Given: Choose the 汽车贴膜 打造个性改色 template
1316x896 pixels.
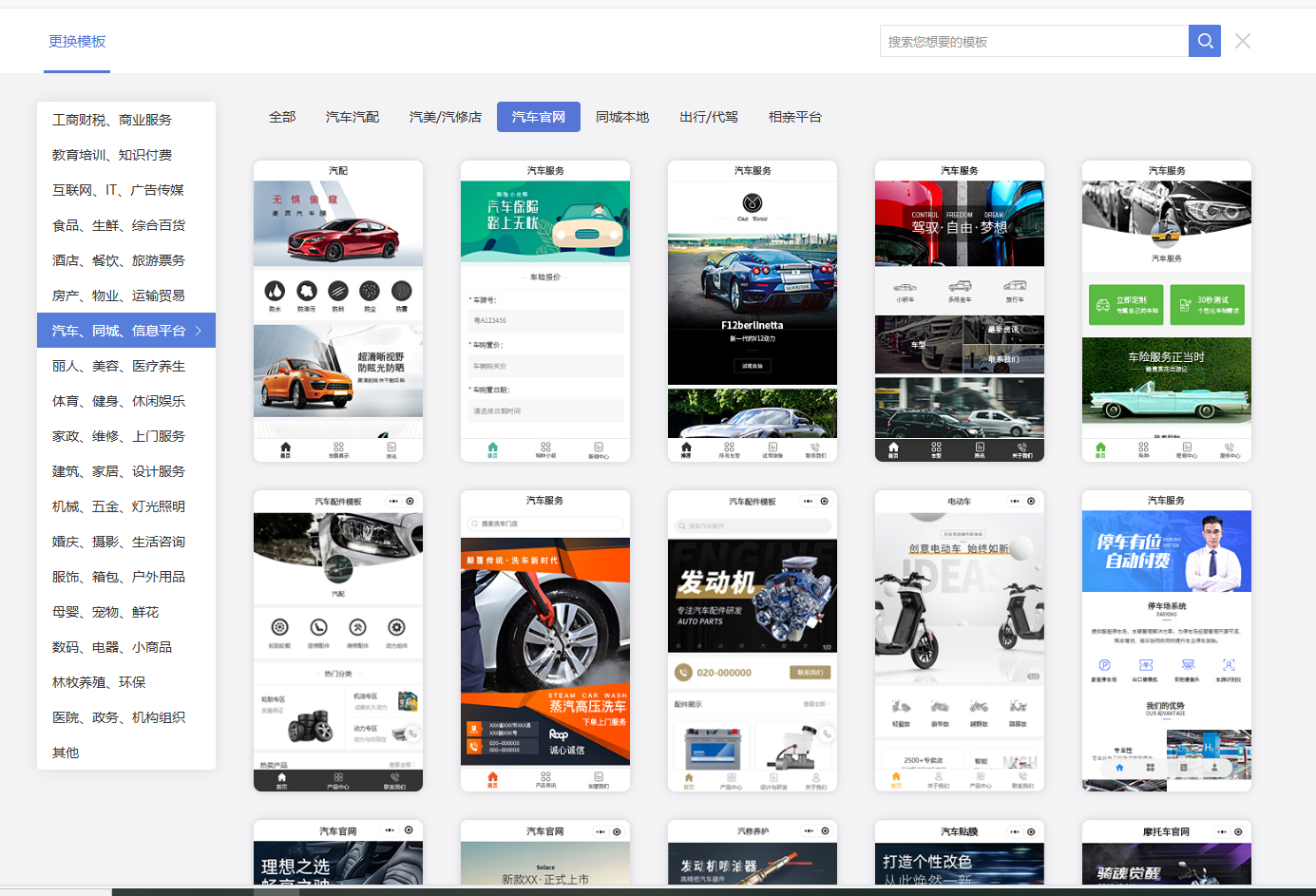Looking at the screenshot, I should click(960, 852).
